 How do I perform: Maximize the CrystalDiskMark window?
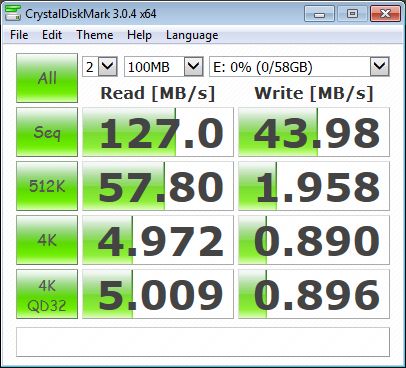click(x=352, y=14)
